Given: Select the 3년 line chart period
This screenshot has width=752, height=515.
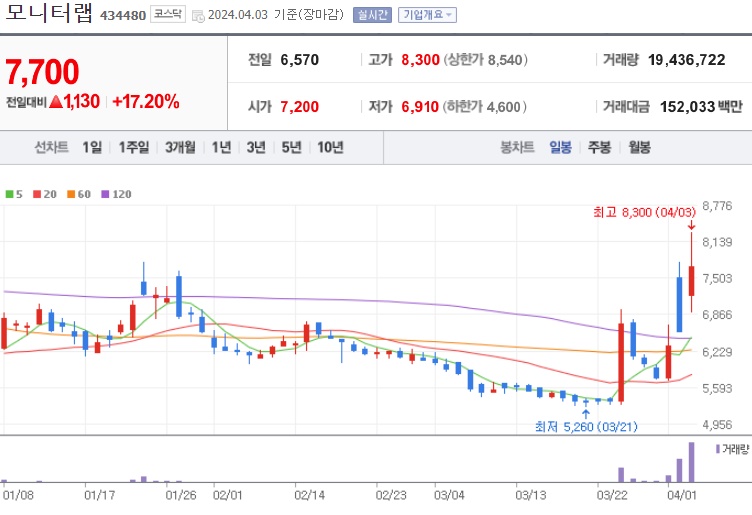Looking at the screenshot, I should [256, 147].
